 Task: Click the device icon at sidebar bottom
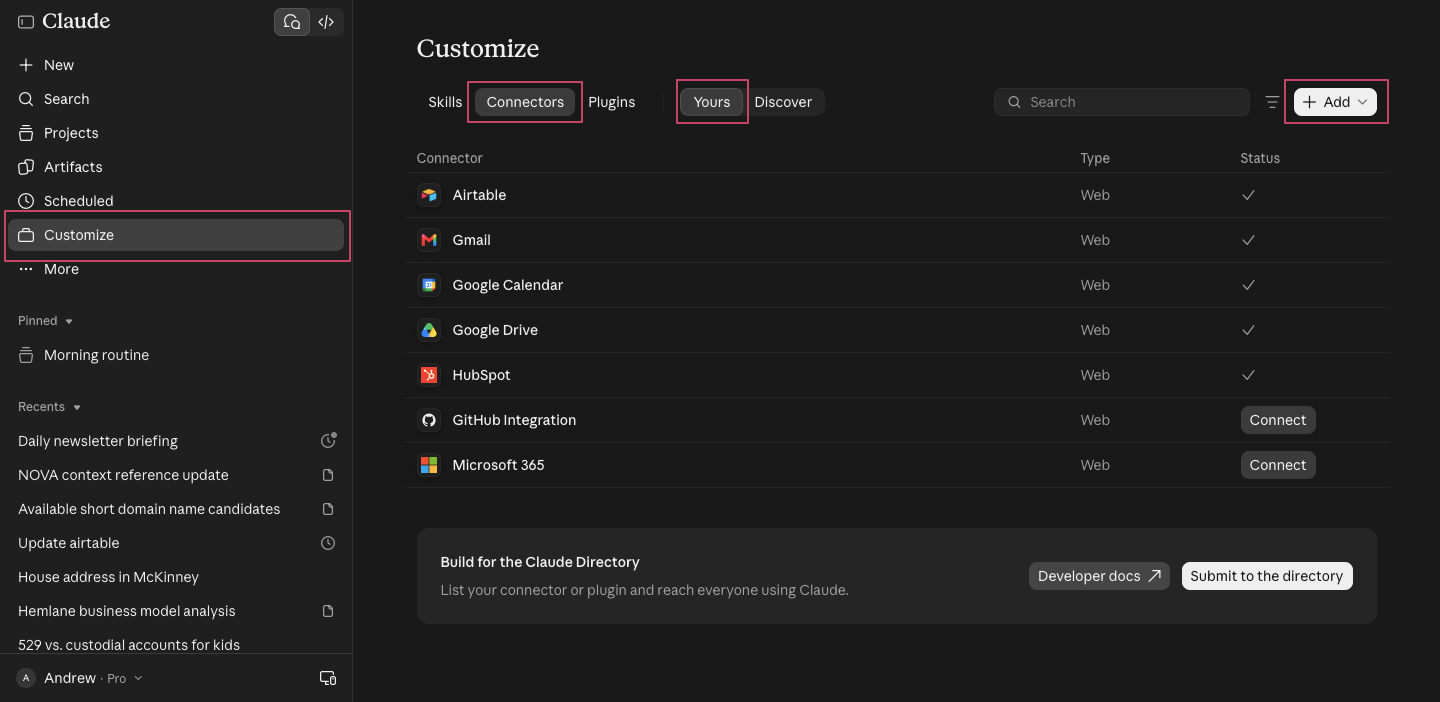pos(327,678)
